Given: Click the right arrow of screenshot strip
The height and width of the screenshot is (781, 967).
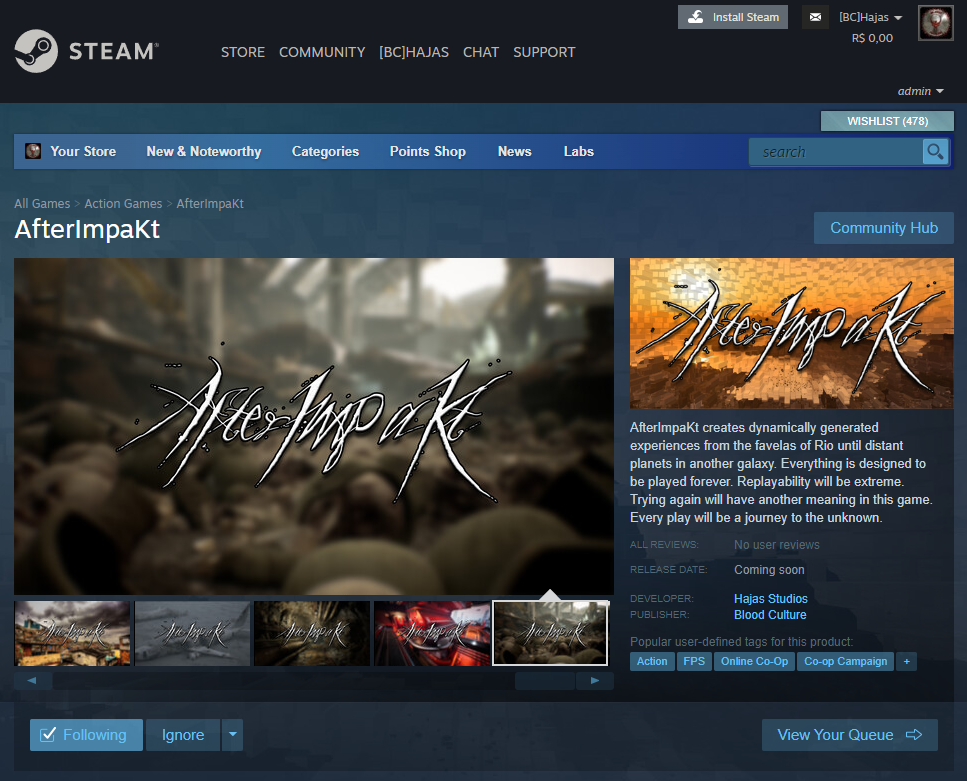Looking at the screenshot, I should [595, 680].
